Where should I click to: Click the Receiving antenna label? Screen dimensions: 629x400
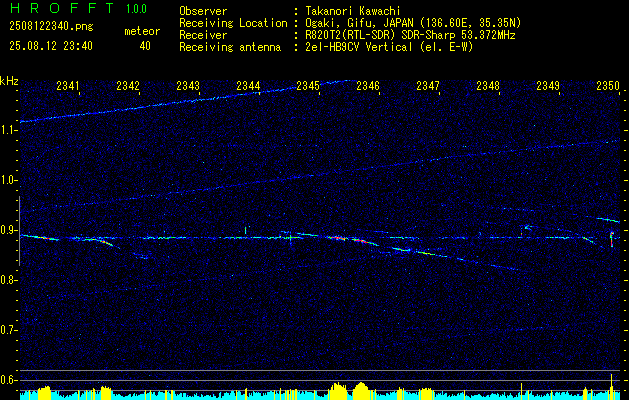point(230,47)
